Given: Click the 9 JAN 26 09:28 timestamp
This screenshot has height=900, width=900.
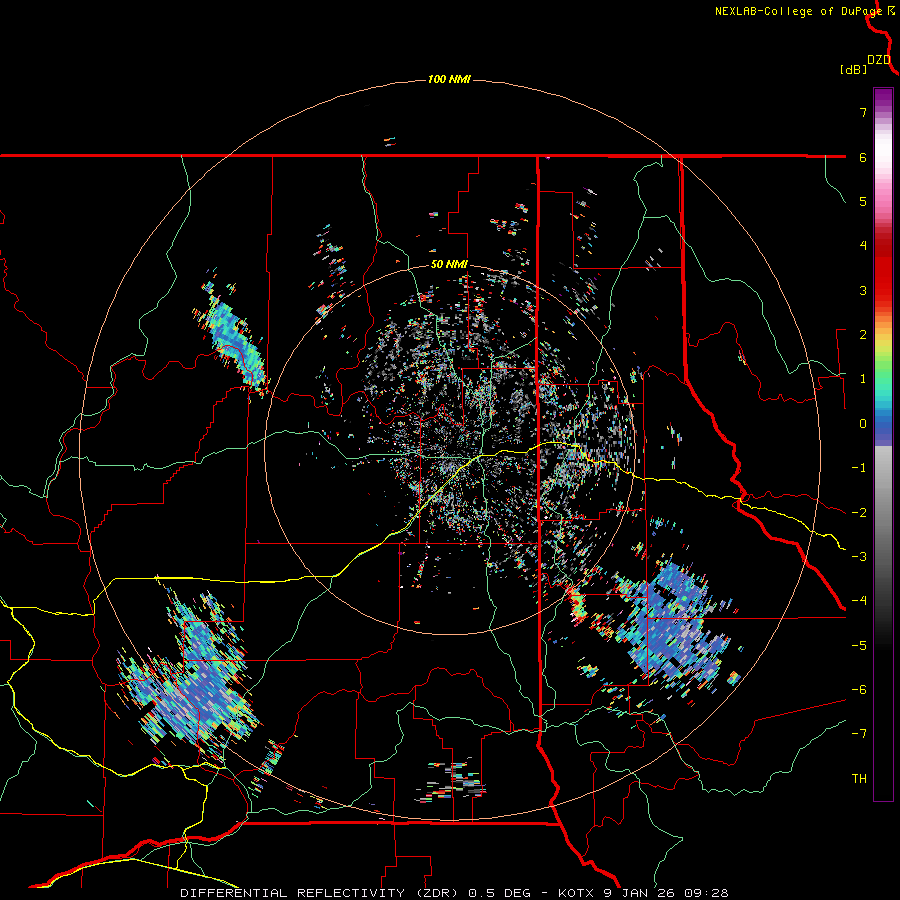Looking at the screenshot, I should pos(667,893).
